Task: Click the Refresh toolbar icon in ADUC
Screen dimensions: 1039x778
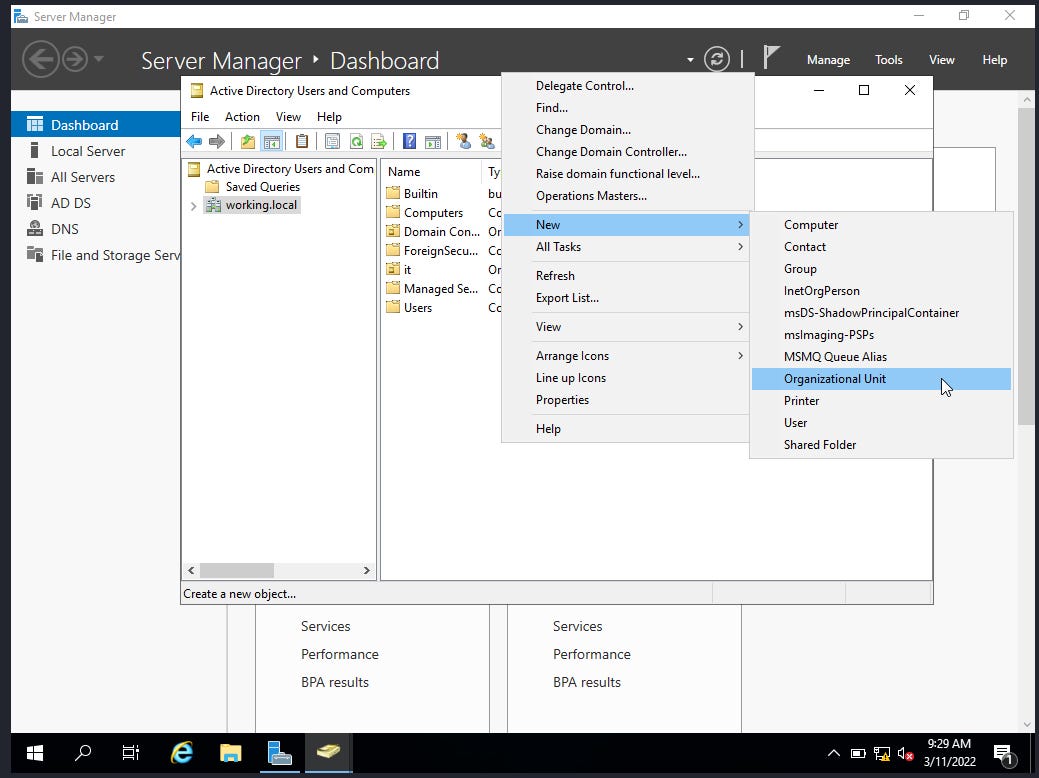Action: (356, 141)
